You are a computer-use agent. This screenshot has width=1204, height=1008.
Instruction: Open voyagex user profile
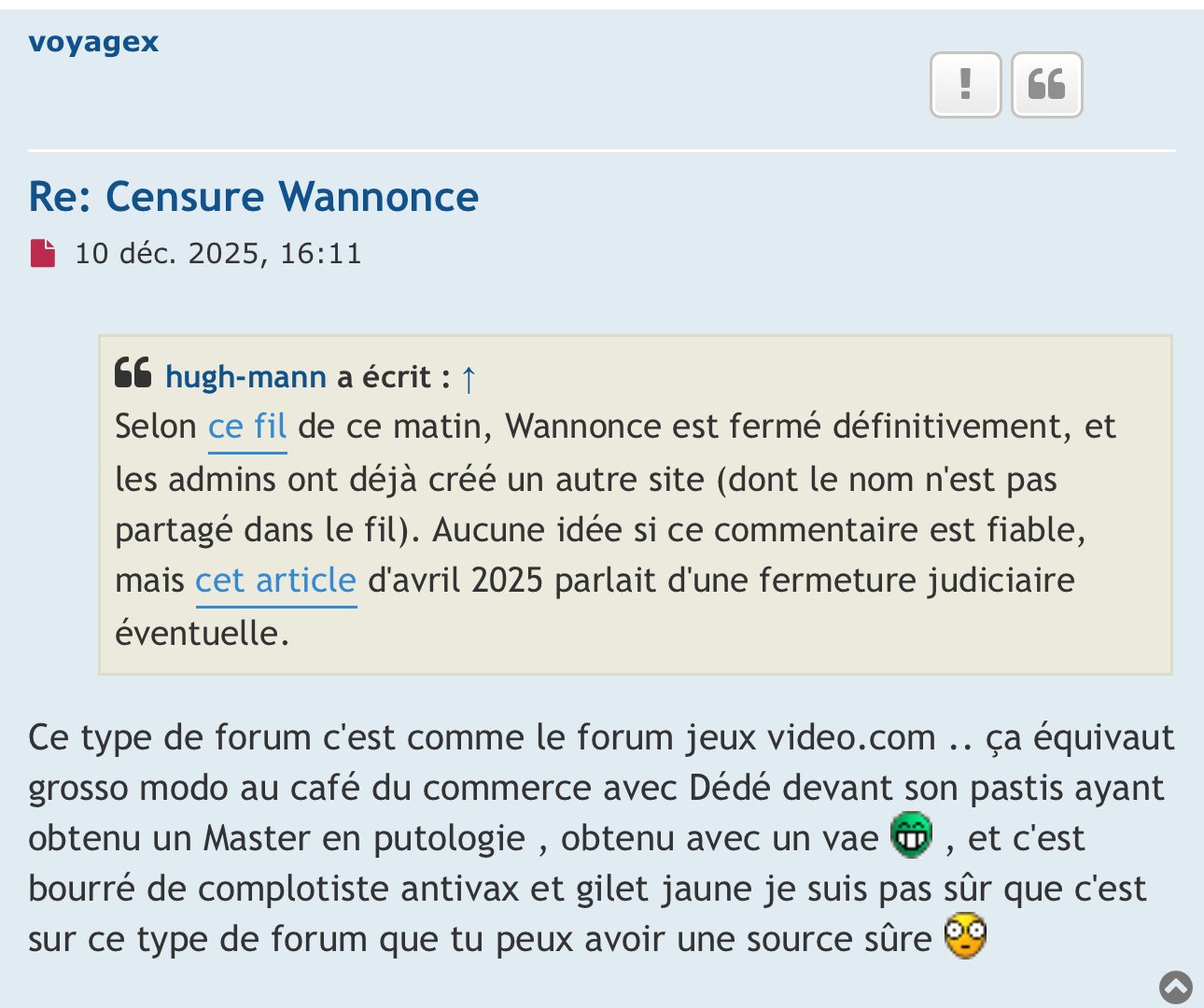click(93, 42)
